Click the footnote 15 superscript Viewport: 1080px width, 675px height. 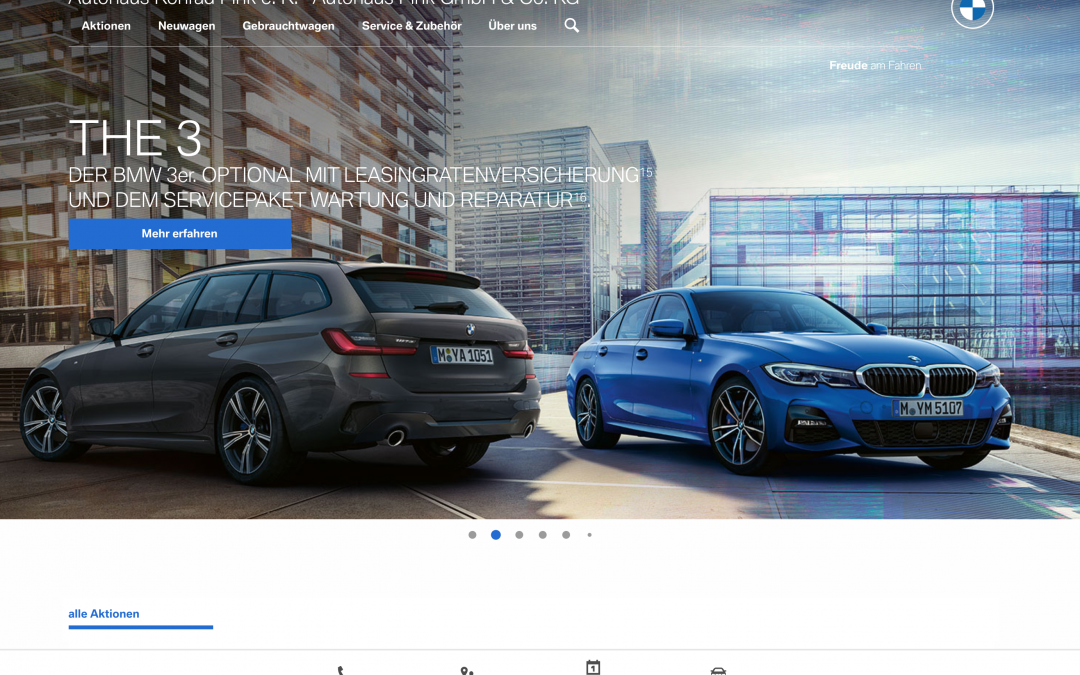click(646, 172)
